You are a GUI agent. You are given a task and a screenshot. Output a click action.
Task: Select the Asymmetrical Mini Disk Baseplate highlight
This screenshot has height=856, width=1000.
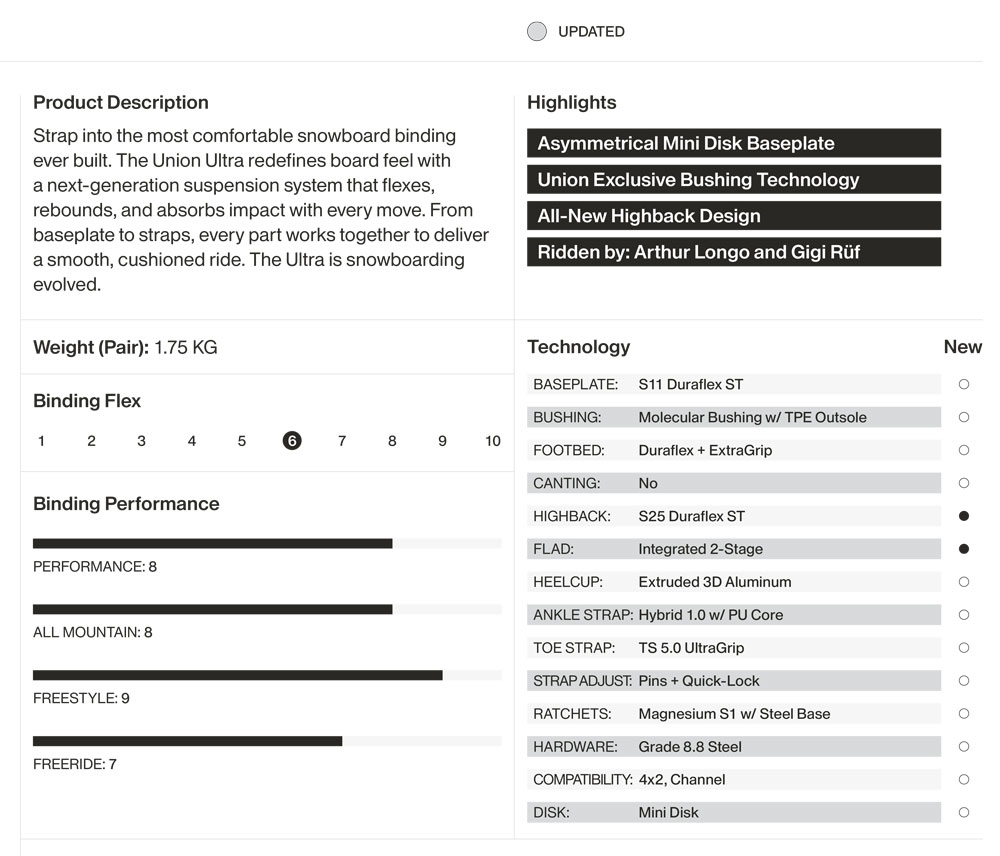click(733, 143)
